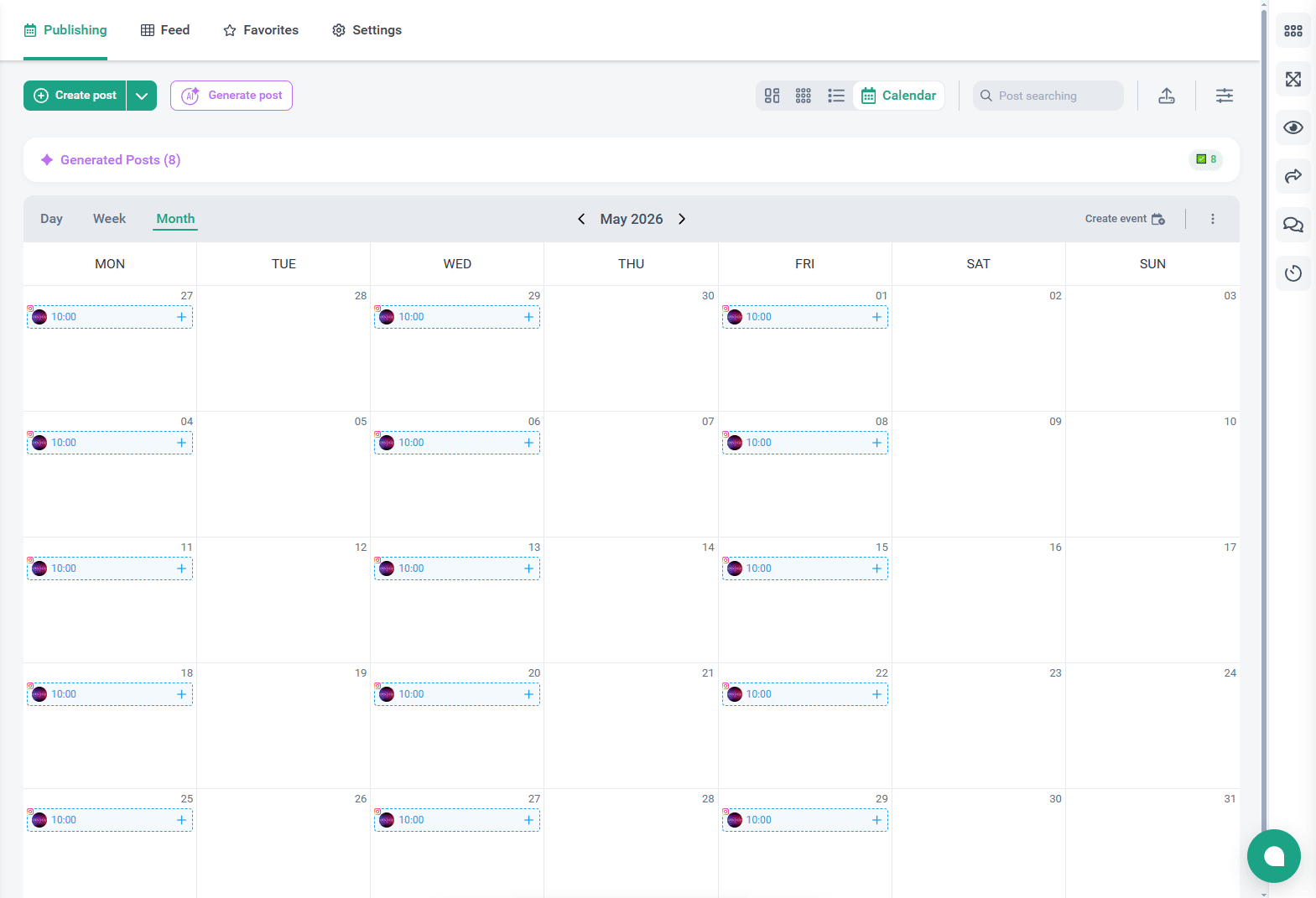Expand the Create post dropdown arrow
Image resolution: width=1316 pixels, height=898 pixels.
[x=142, y=96]
